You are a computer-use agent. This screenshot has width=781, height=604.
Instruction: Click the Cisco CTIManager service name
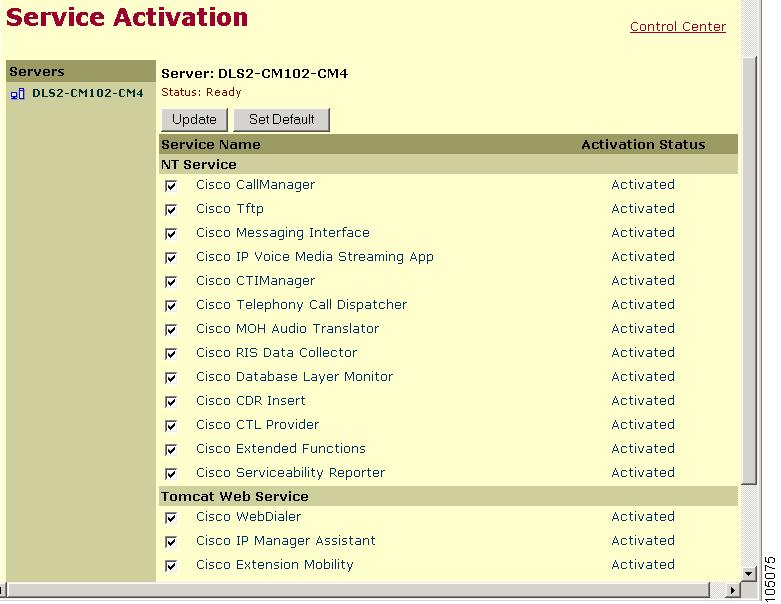click(x=256, y=281)
